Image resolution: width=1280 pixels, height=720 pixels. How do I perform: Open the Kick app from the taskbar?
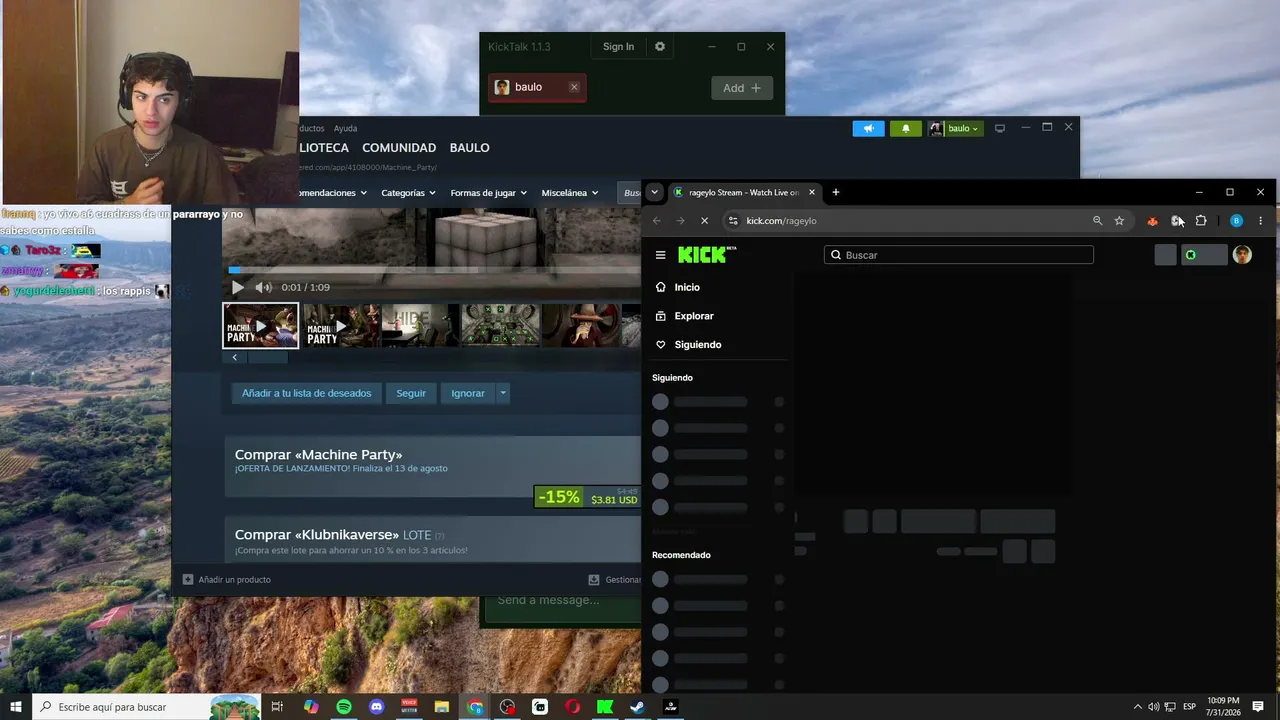click(605, 707)
